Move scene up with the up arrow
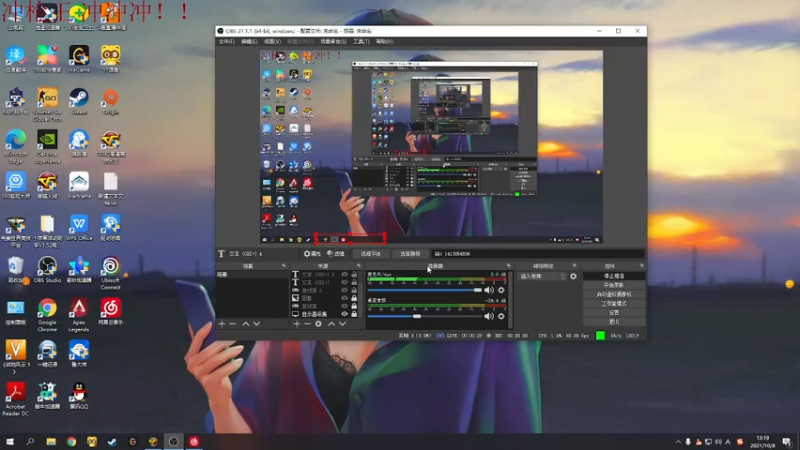This screenshot has height=450, width=800. click(245, 324)
